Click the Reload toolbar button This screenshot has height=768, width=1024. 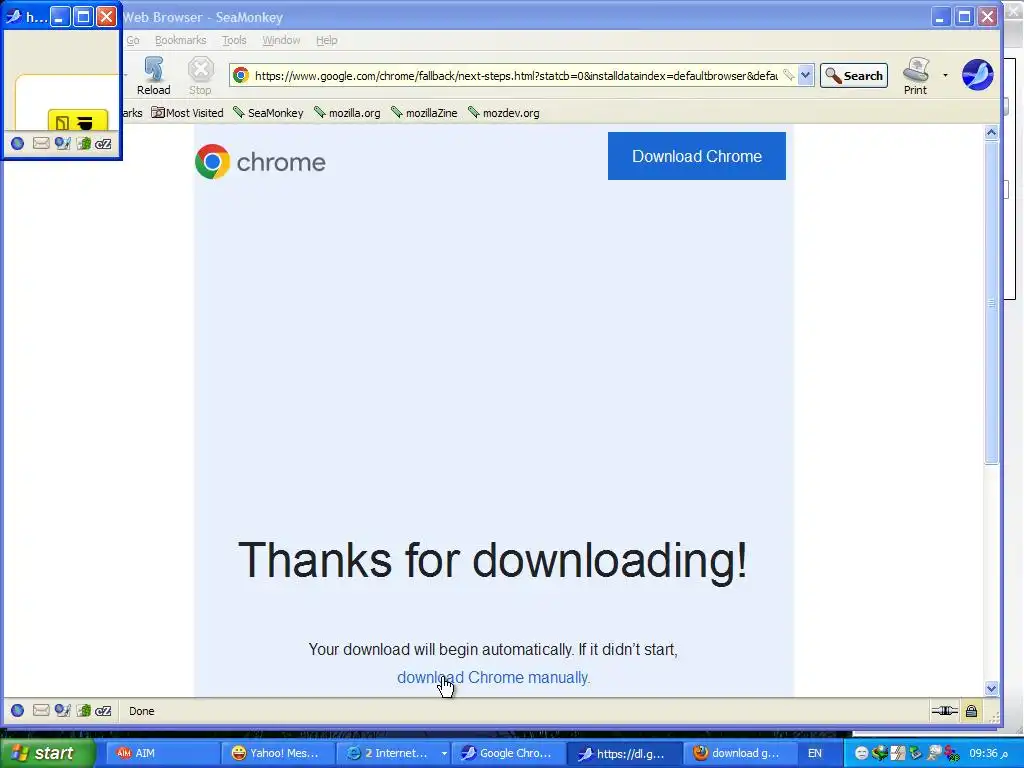[x=153, y=76]
